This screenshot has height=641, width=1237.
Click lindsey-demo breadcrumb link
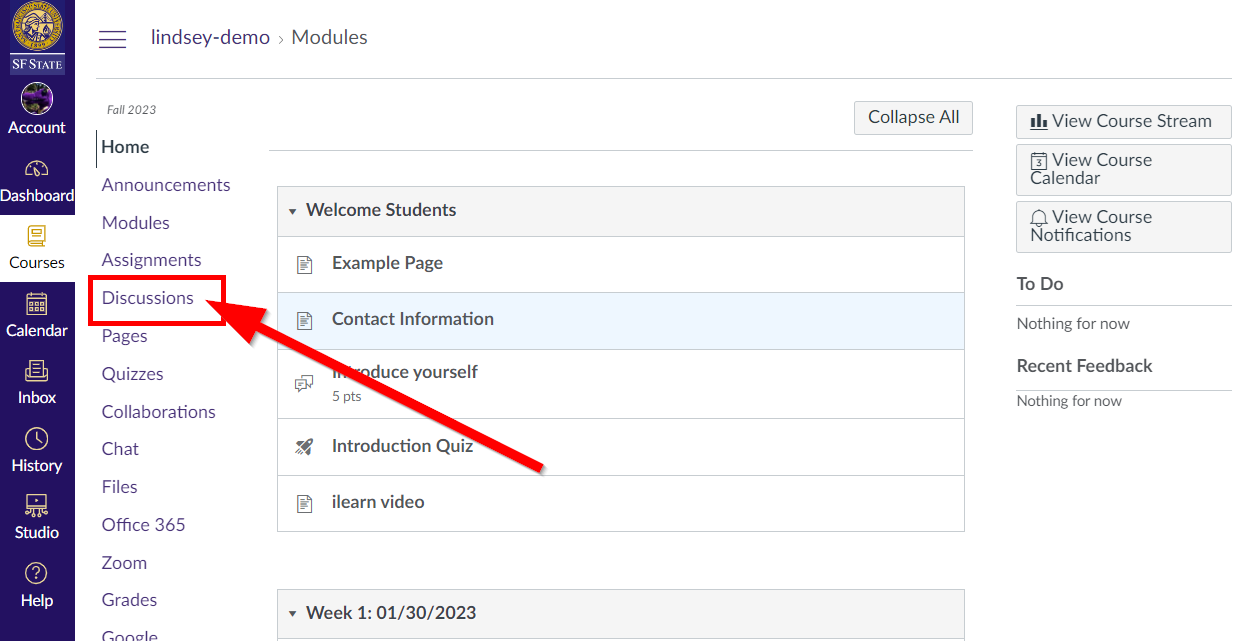tap(210, 38)
